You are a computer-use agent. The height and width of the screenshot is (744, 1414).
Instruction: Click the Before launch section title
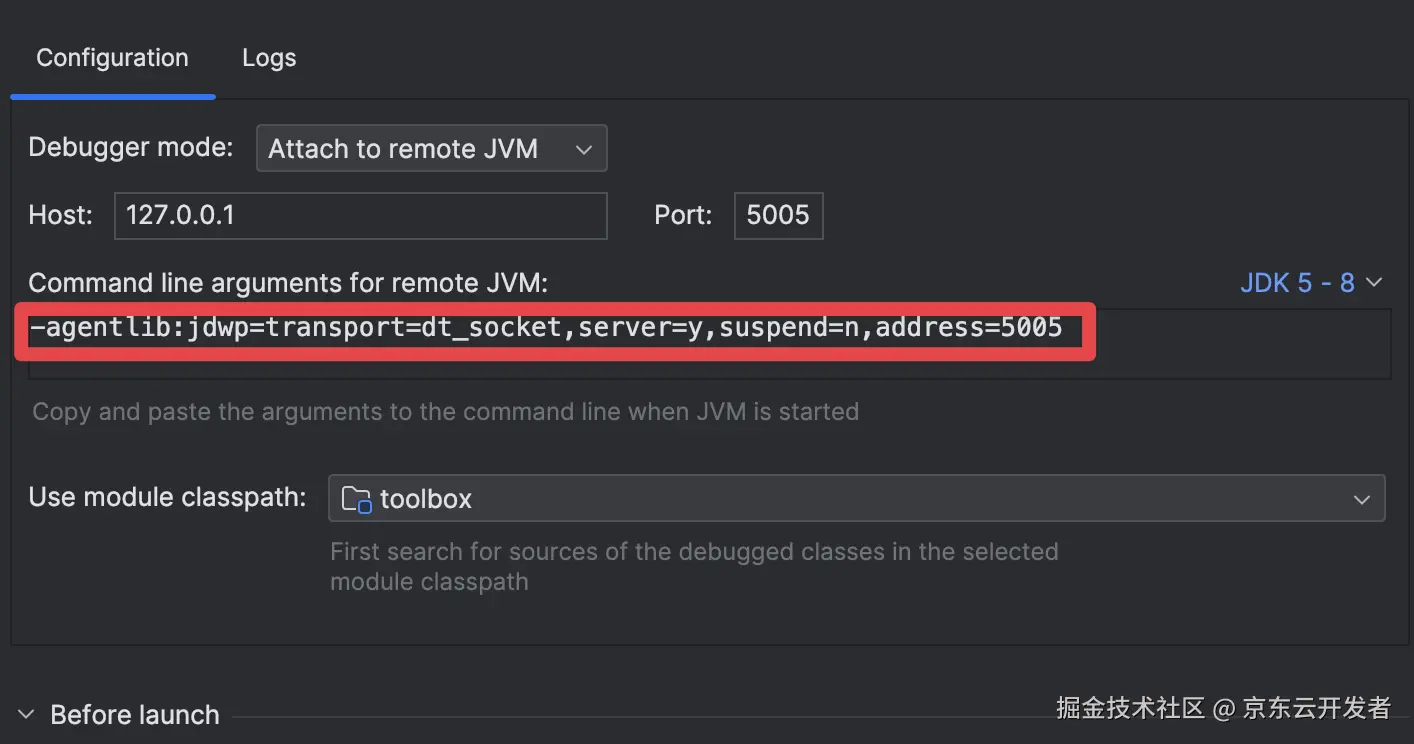(135, 715)
